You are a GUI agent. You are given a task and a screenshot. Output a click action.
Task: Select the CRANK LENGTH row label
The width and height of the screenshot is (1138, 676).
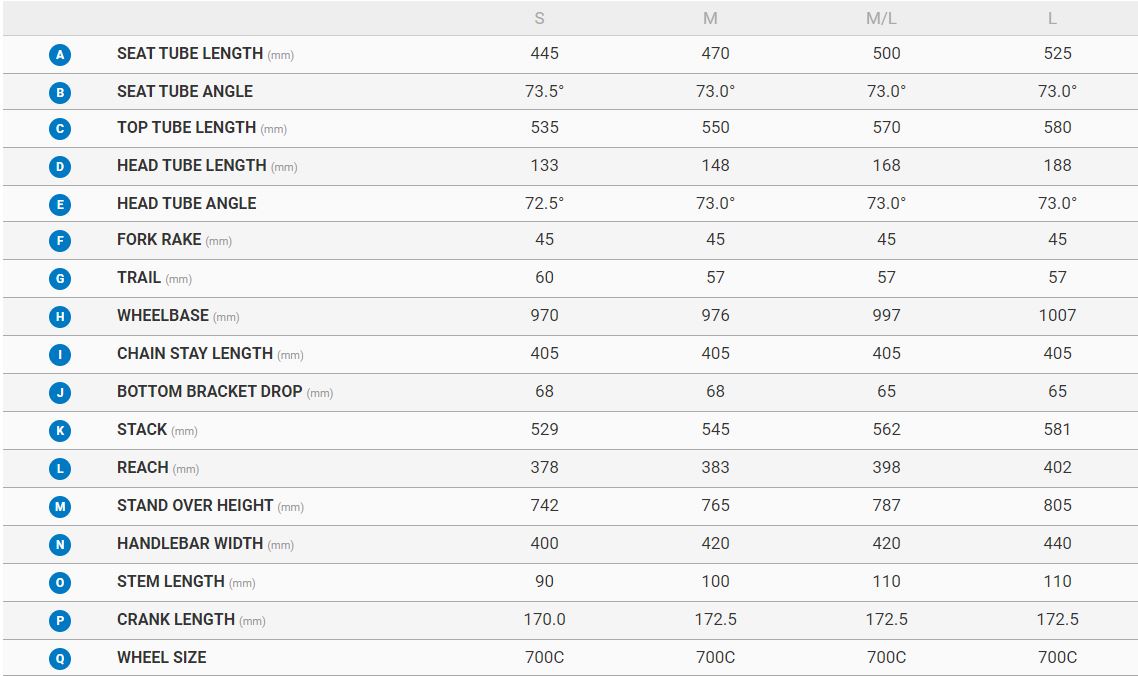[176, 620]
